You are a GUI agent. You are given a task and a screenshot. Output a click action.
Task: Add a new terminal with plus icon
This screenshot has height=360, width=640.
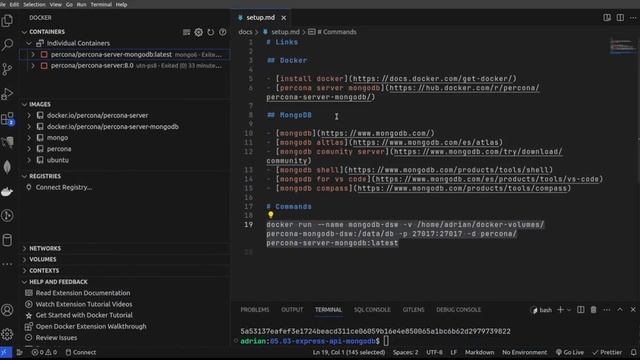click(x=560, y=310)
